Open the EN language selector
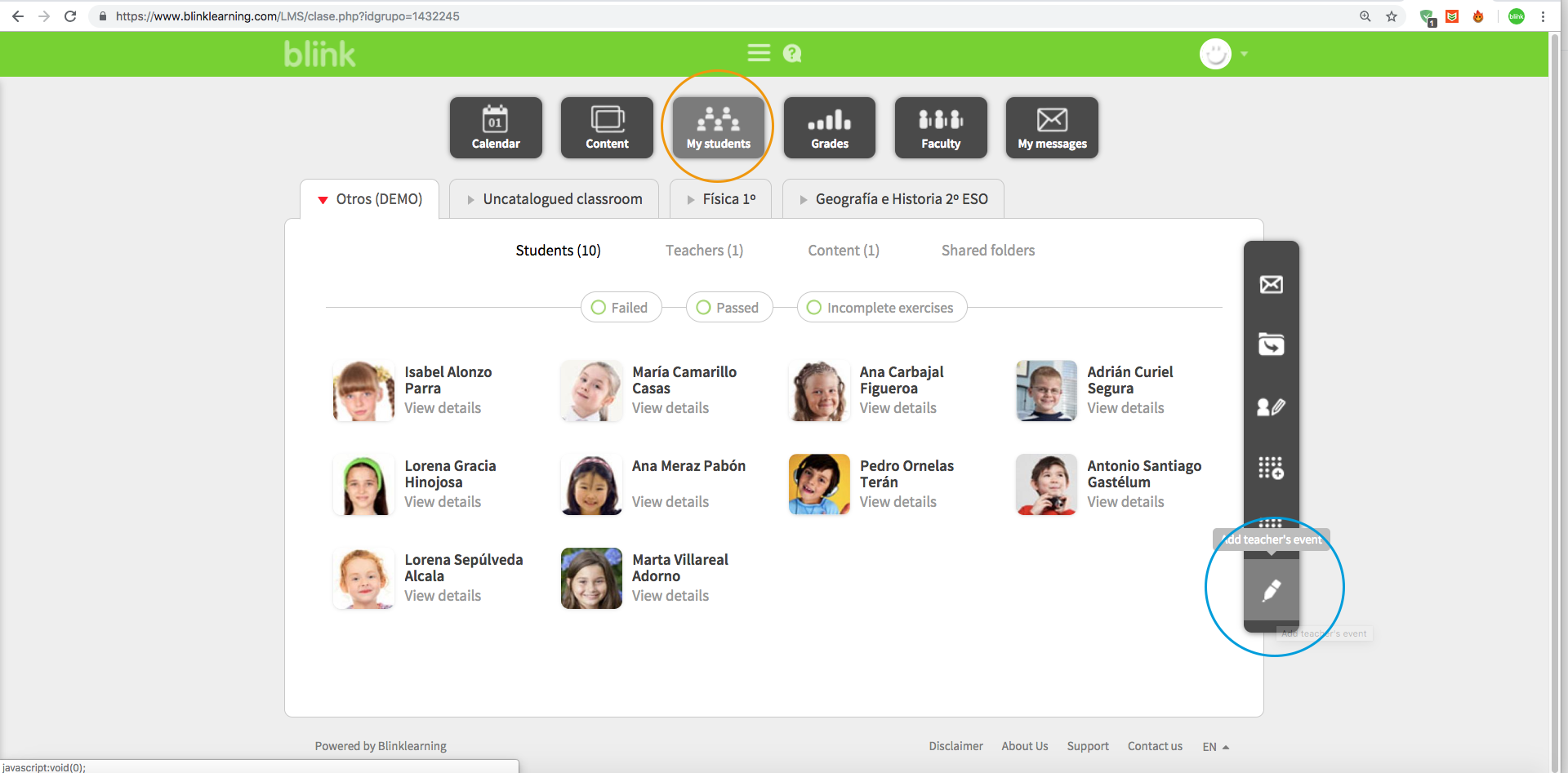Viewport: 1568px width, 773px height. 1215,747
